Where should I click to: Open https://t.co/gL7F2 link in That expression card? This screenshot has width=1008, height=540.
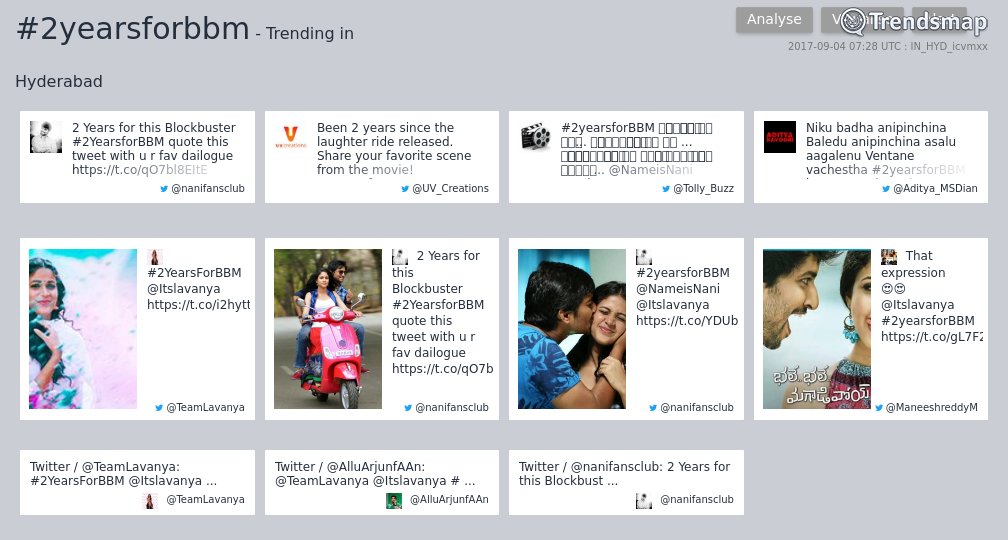[x=932, y=337]
